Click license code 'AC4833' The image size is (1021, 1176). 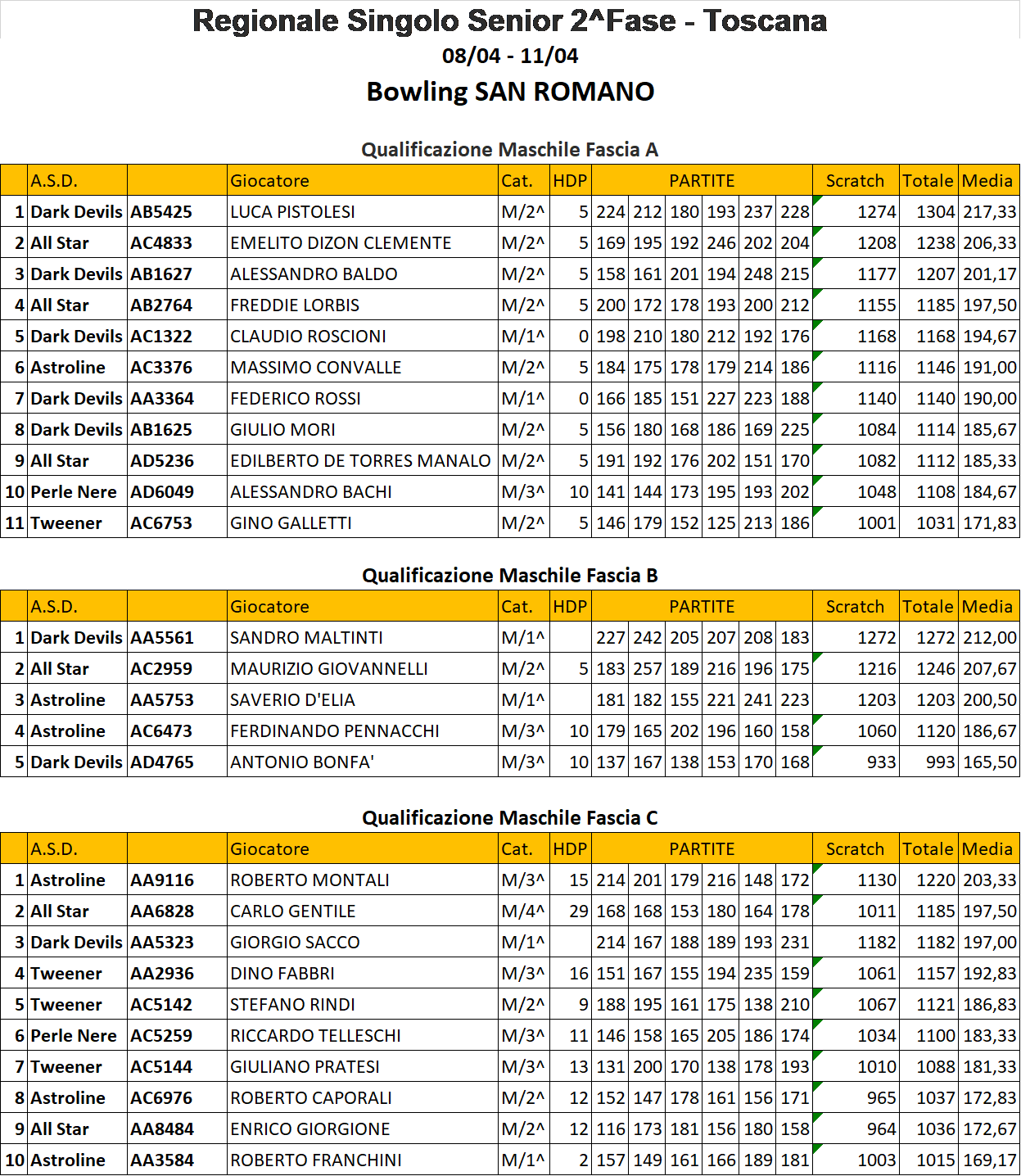[161, 243]
